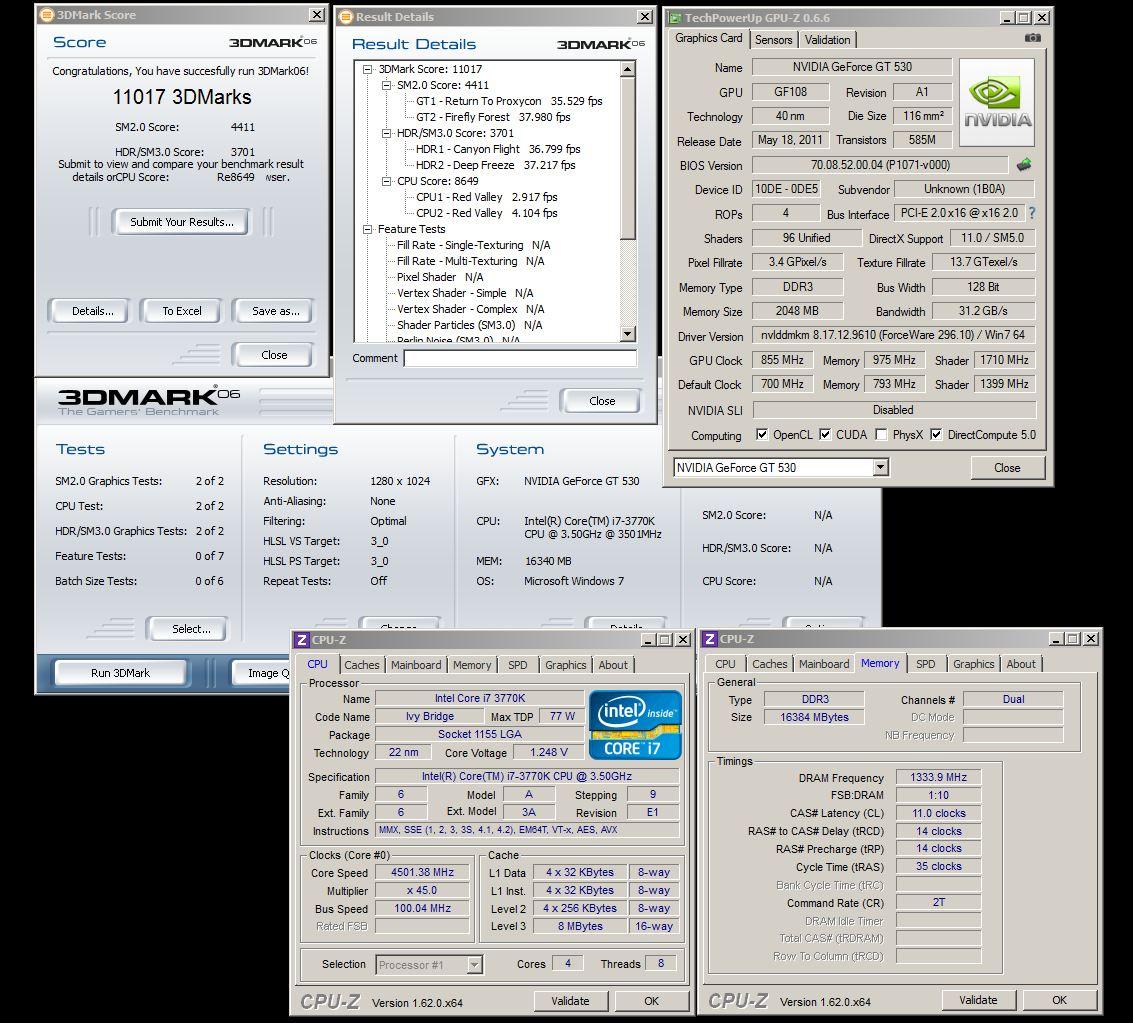The image size is (1133, 1023).
Task: Click the result tree scrollbar thumb
Action: click(628, 158)
